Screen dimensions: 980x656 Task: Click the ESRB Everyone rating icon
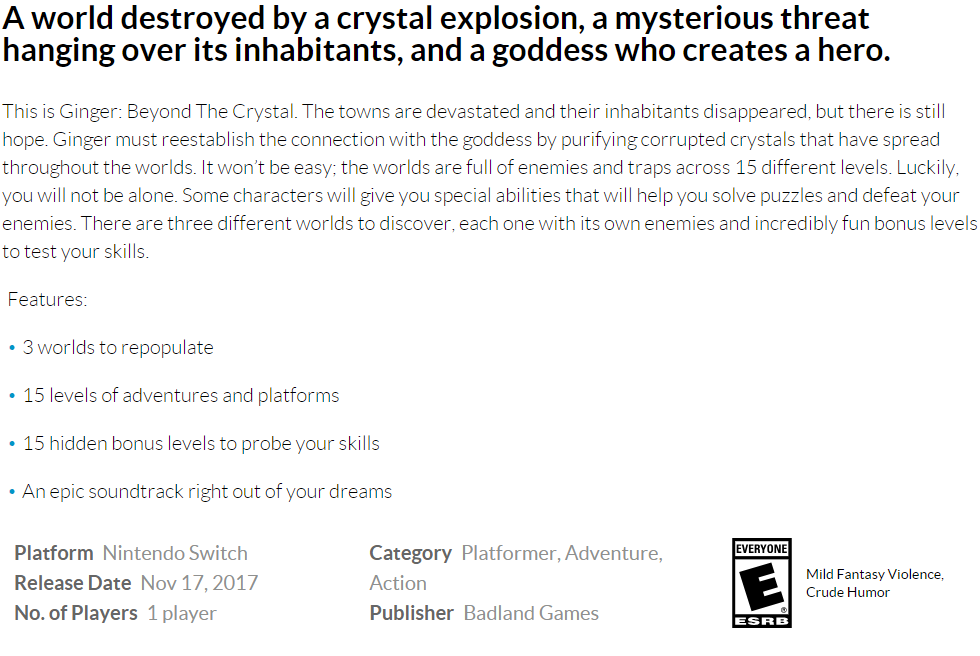tap(761, 584)
